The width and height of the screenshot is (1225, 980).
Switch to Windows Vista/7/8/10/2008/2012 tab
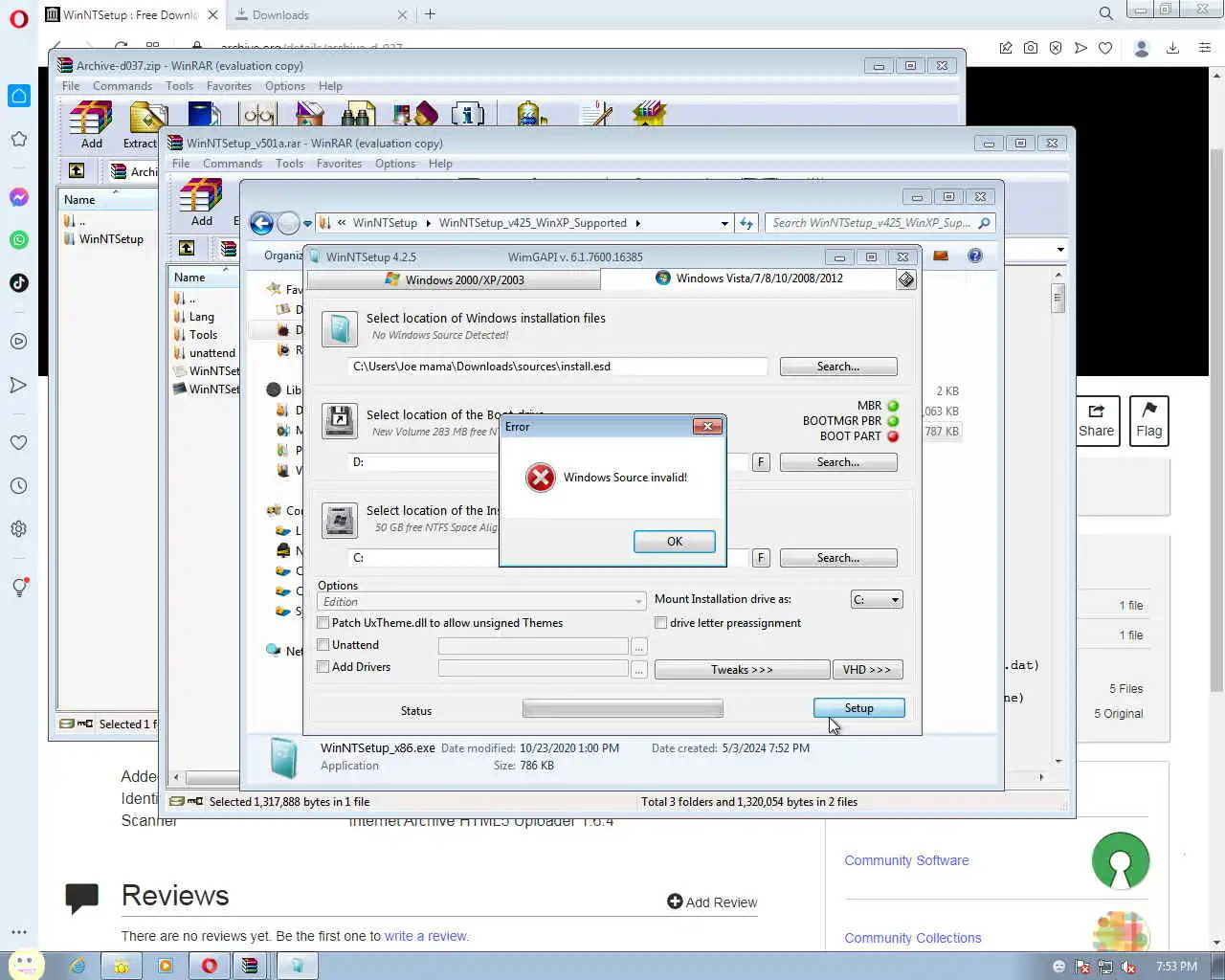(x=748, y=278)
